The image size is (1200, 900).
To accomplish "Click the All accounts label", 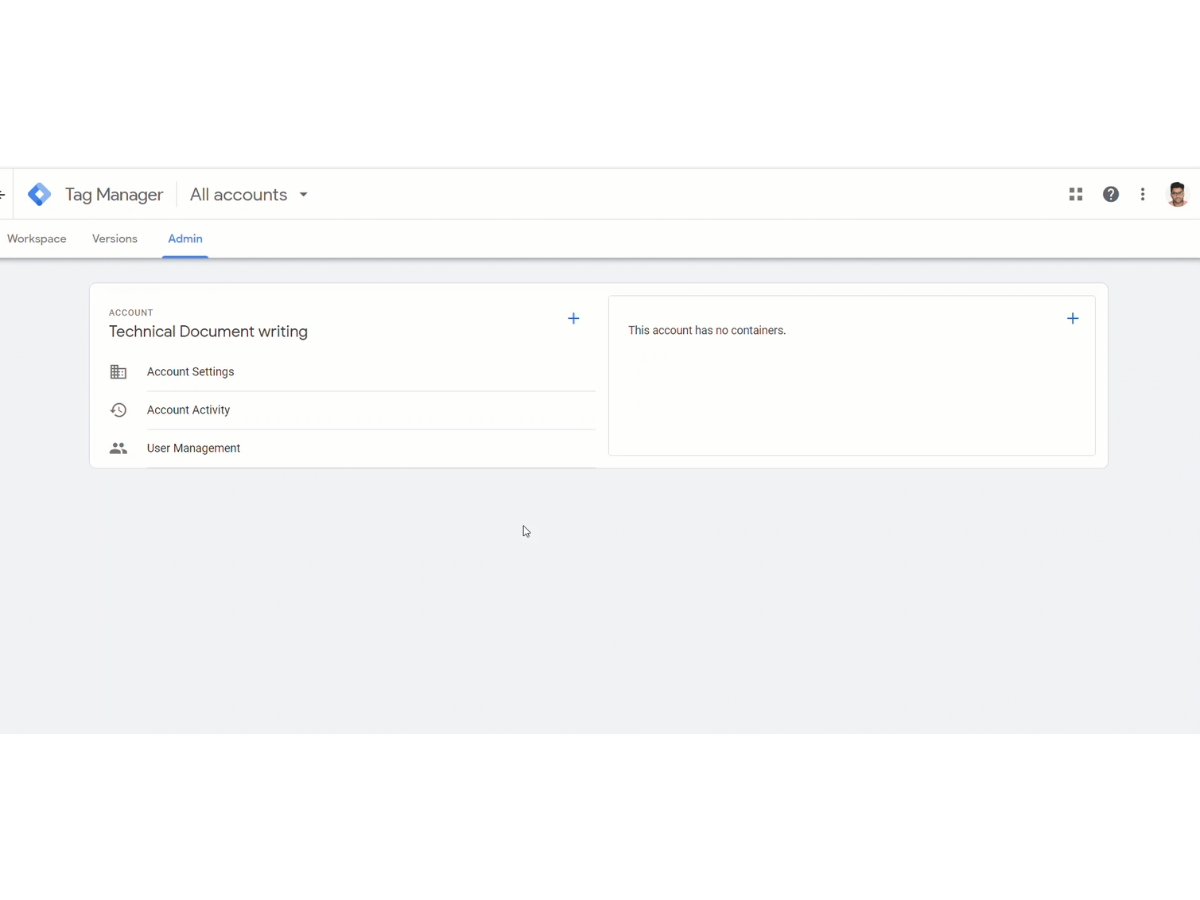I will 238,194.
